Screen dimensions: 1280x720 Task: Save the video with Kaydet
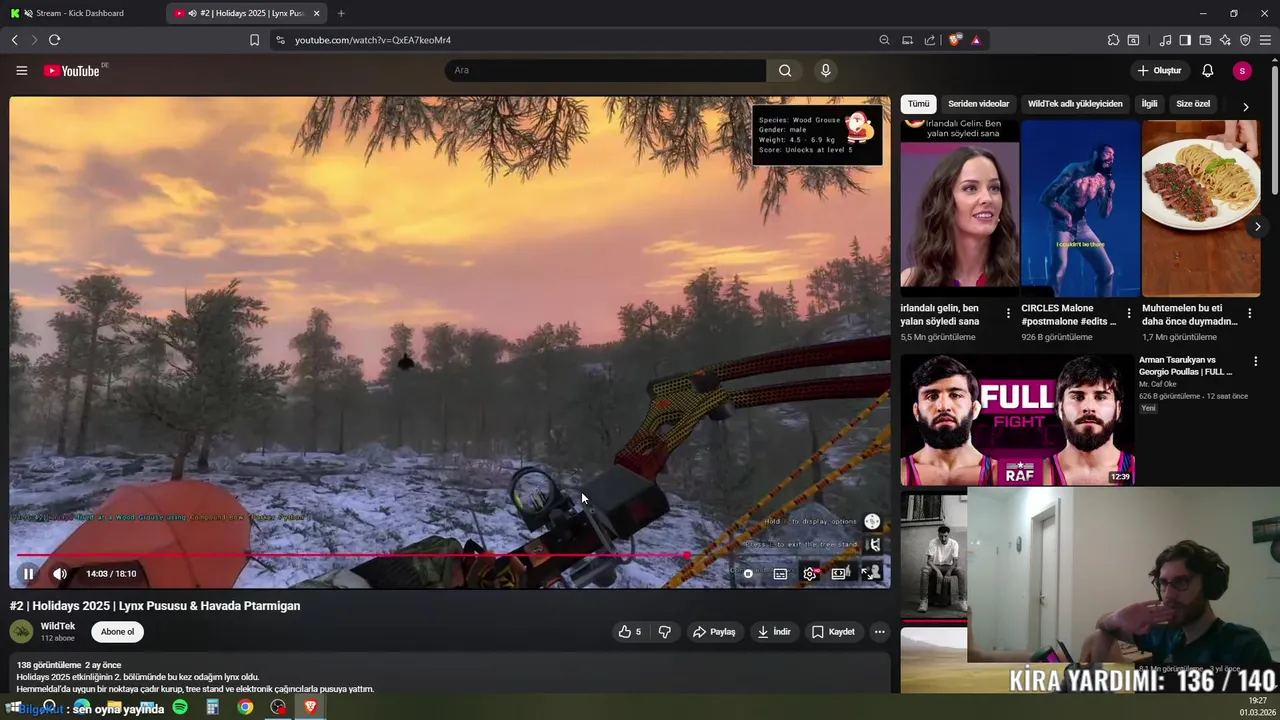[833, 632]
